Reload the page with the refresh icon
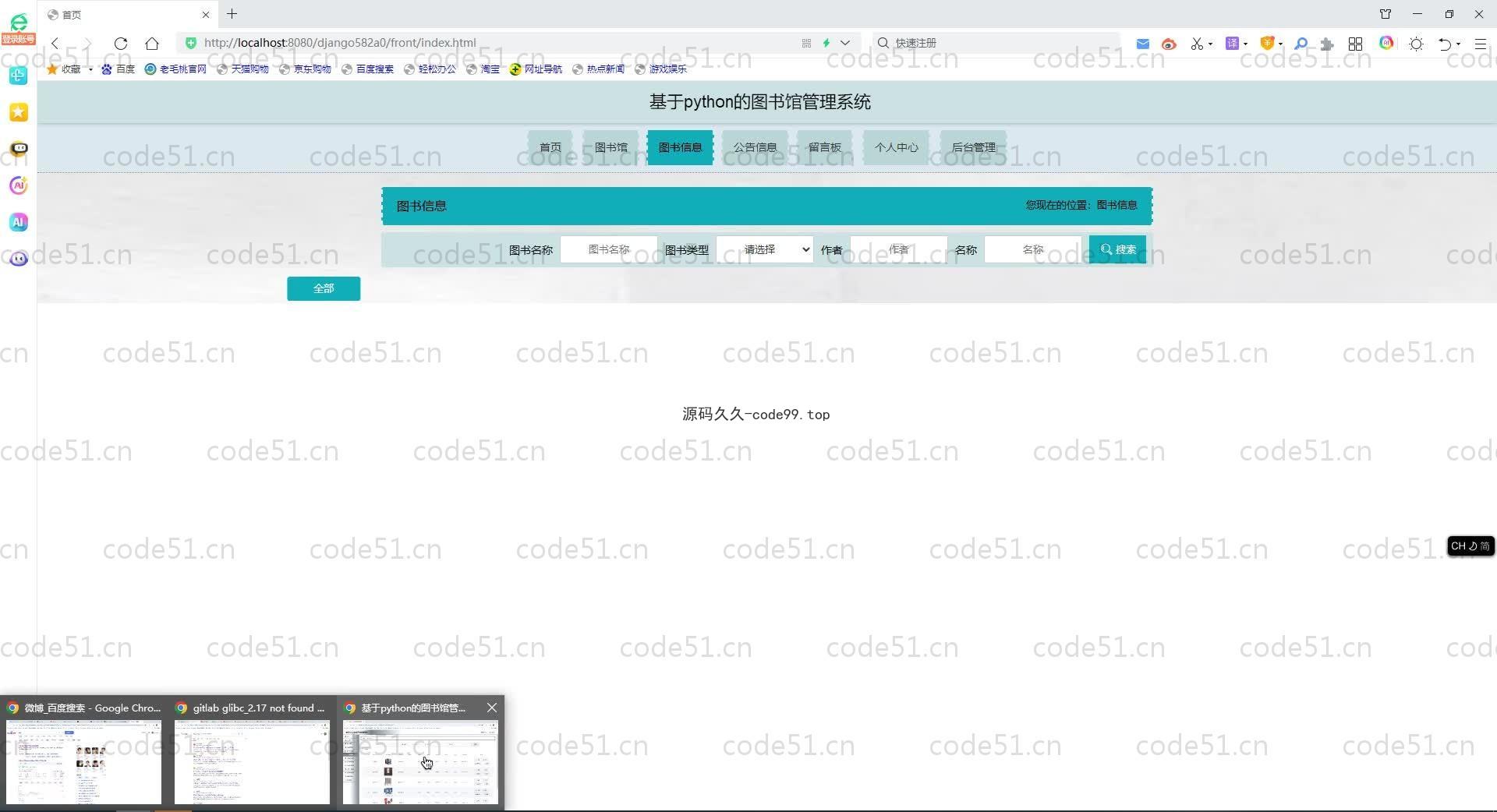This screenshot has width=1497, height=812. pos(120,43)
